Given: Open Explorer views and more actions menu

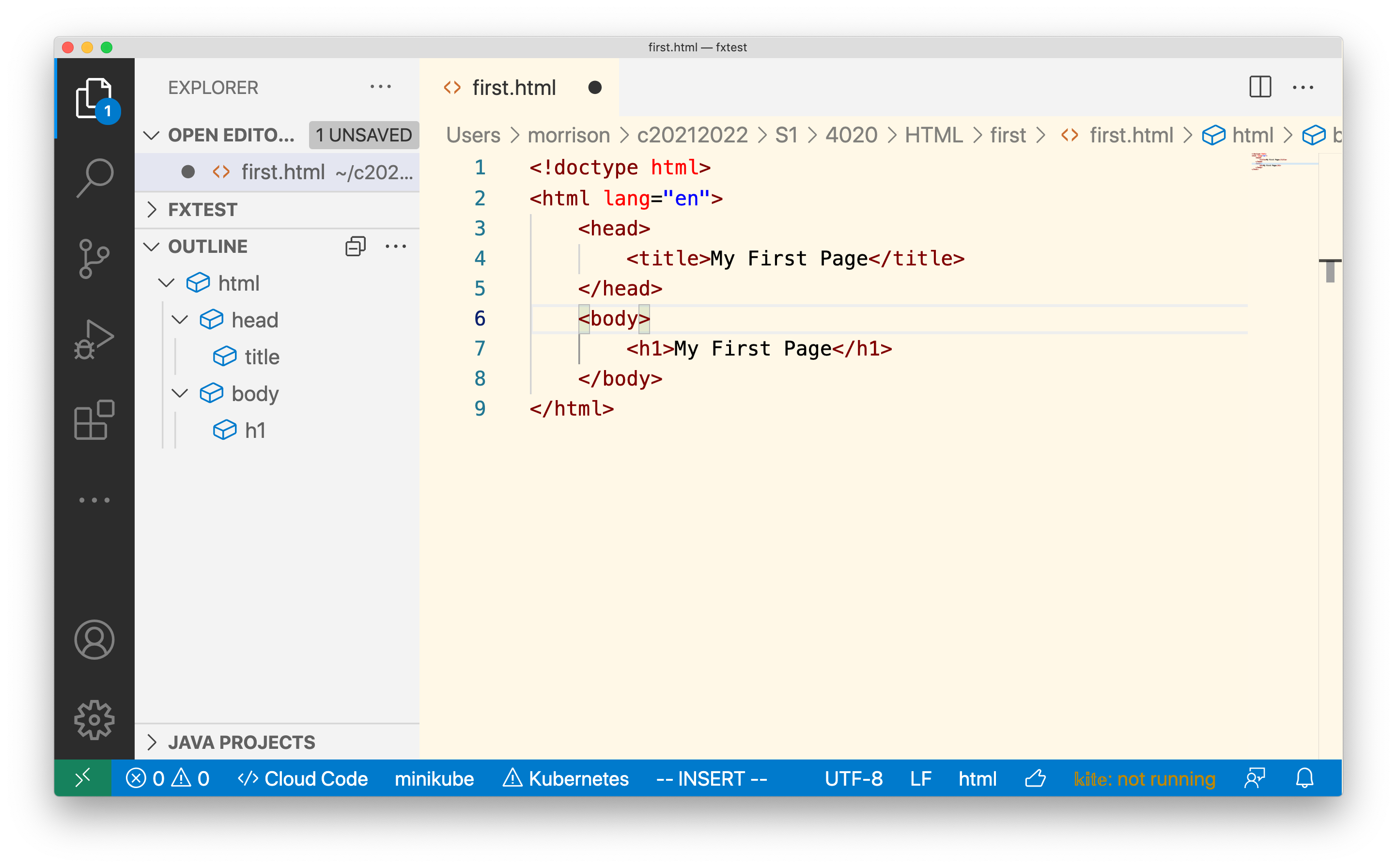Looking at the screenshot, I should point(381,87).
